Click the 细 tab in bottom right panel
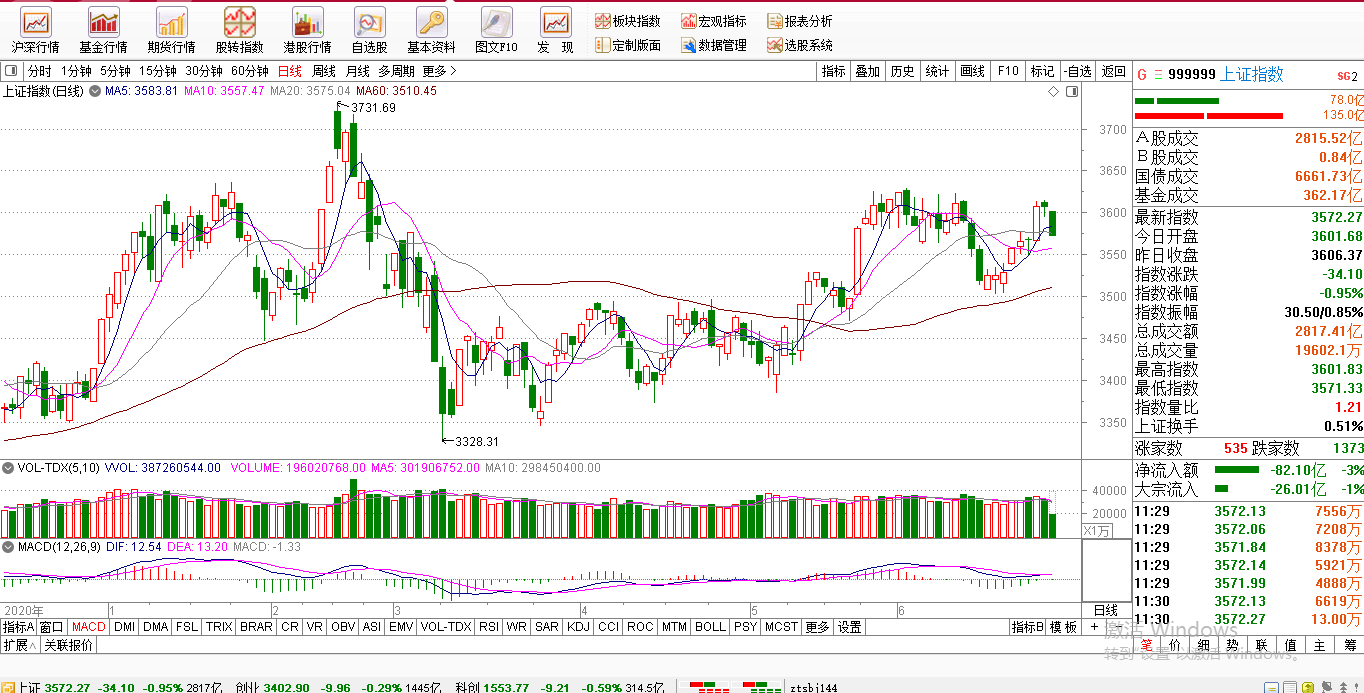The width and height of the screenshot is (1364, 693). [x=1205, y=646]
